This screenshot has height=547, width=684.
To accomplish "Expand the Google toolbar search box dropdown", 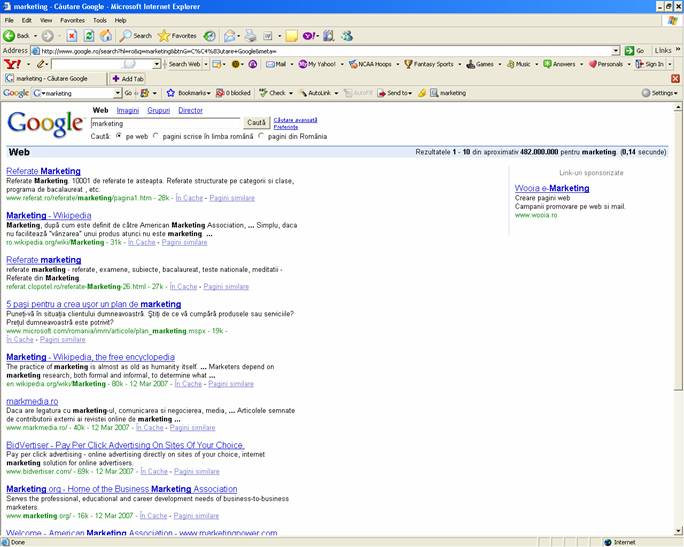I will (115, 93).
